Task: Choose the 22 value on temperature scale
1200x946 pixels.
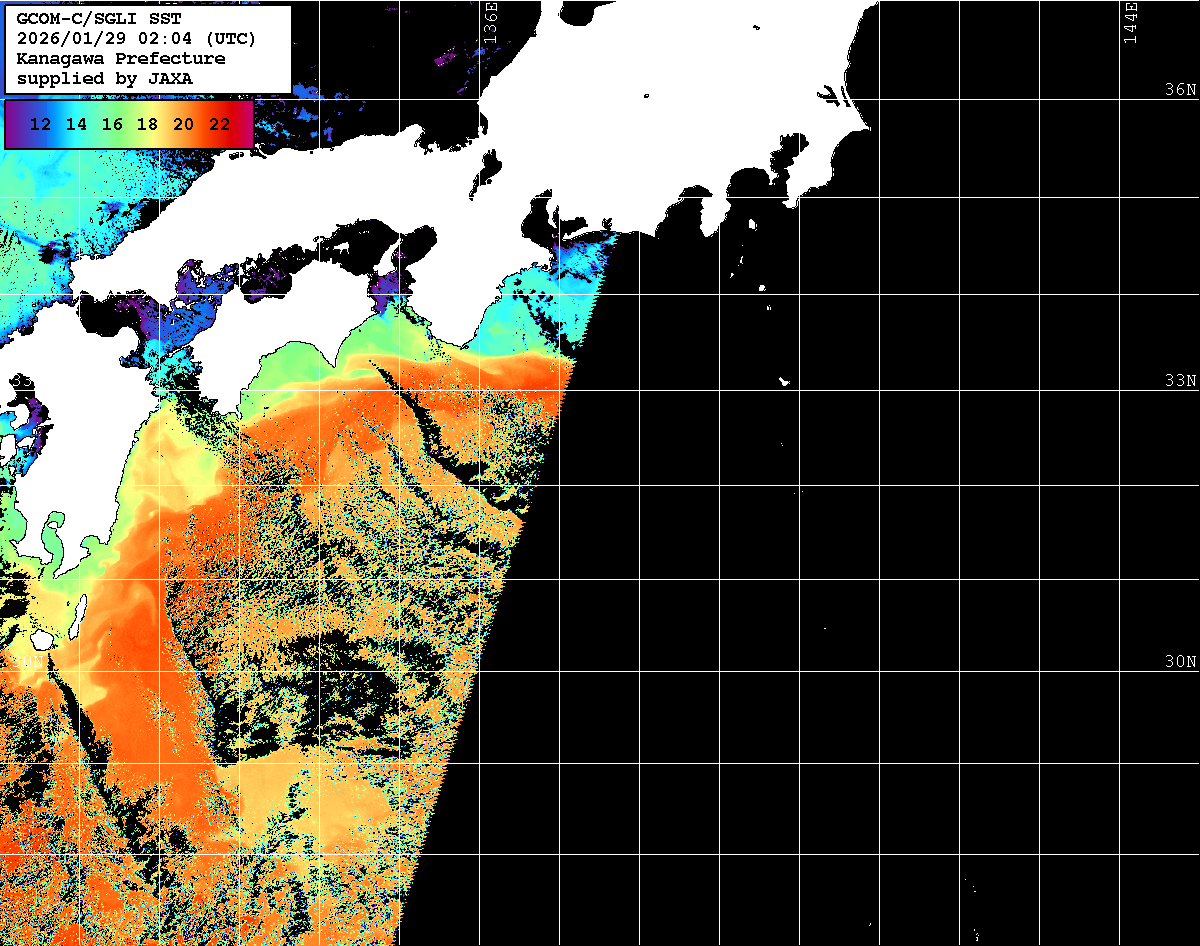Action: click(x=218, y=125)
